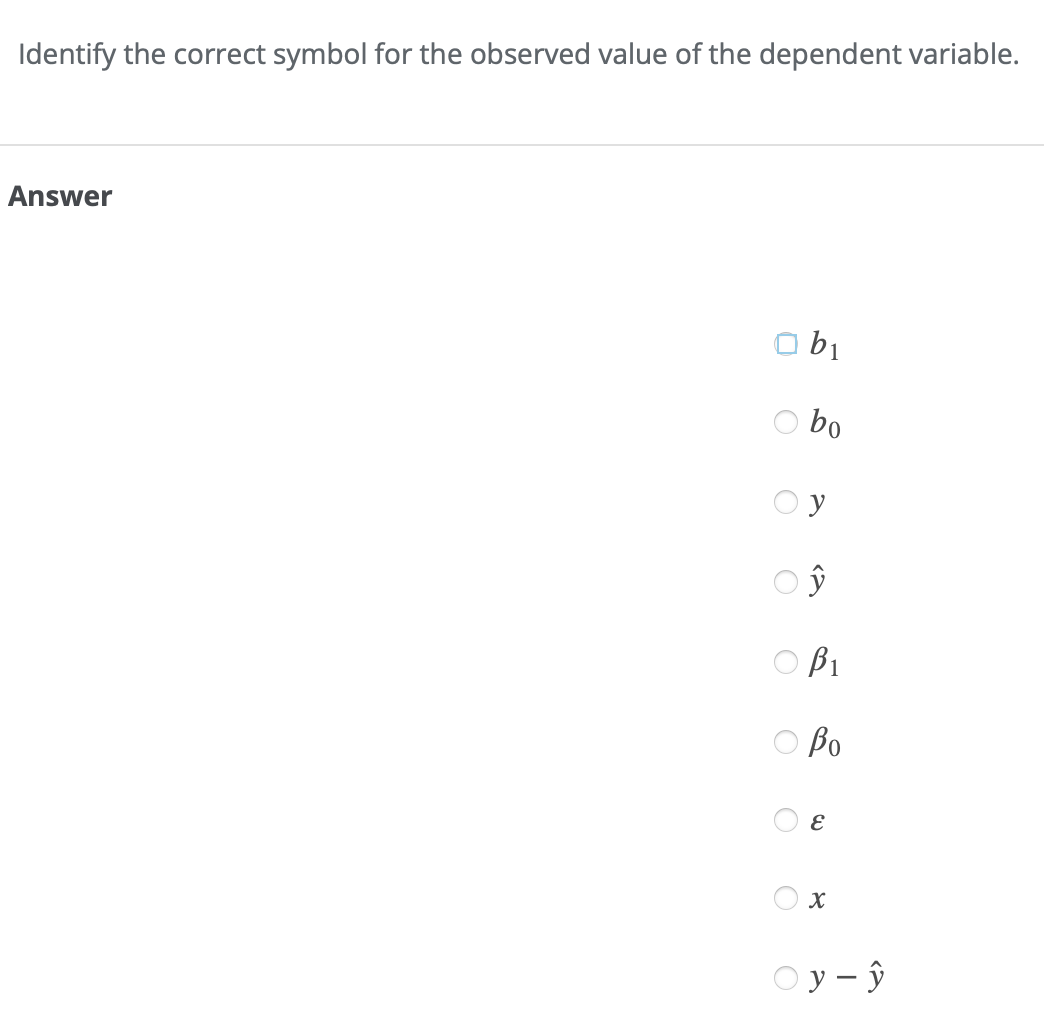Choose the ε (epsilon) option
The height and width of the screenshot is (1024, 1044).
coord(786,820)
